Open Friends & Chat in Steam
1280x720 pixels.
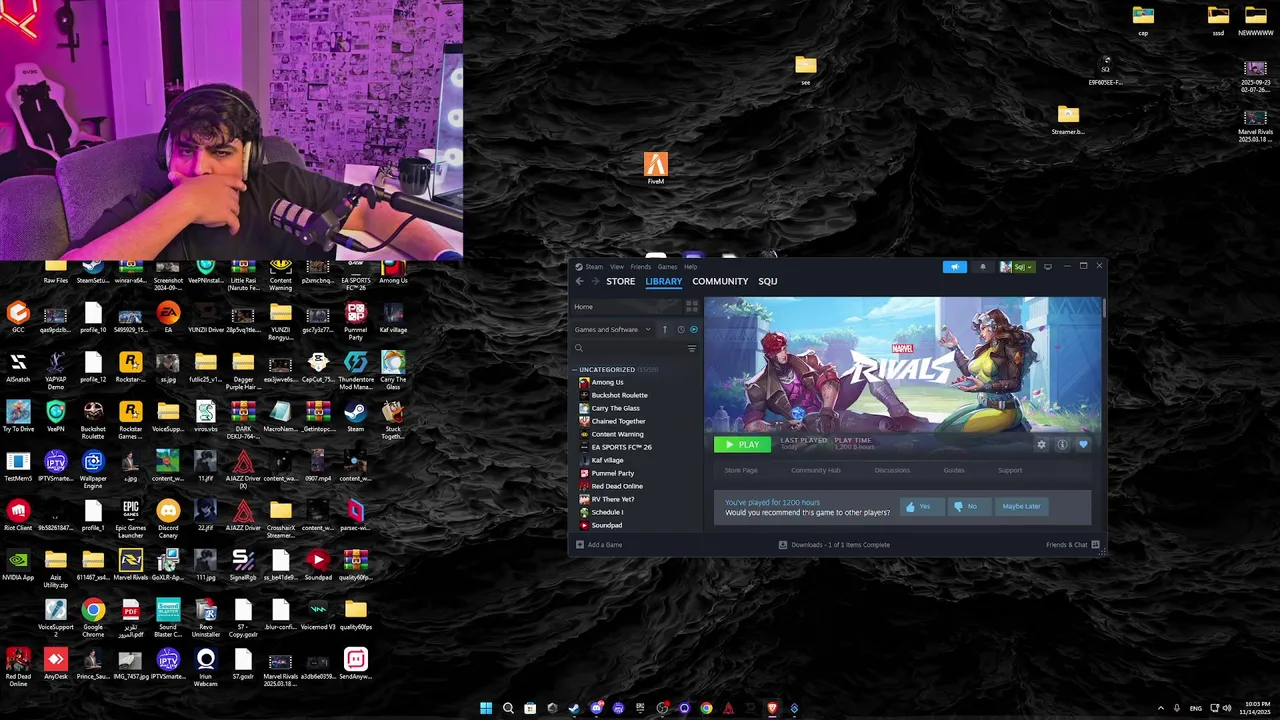click(x=1072, y=545)
